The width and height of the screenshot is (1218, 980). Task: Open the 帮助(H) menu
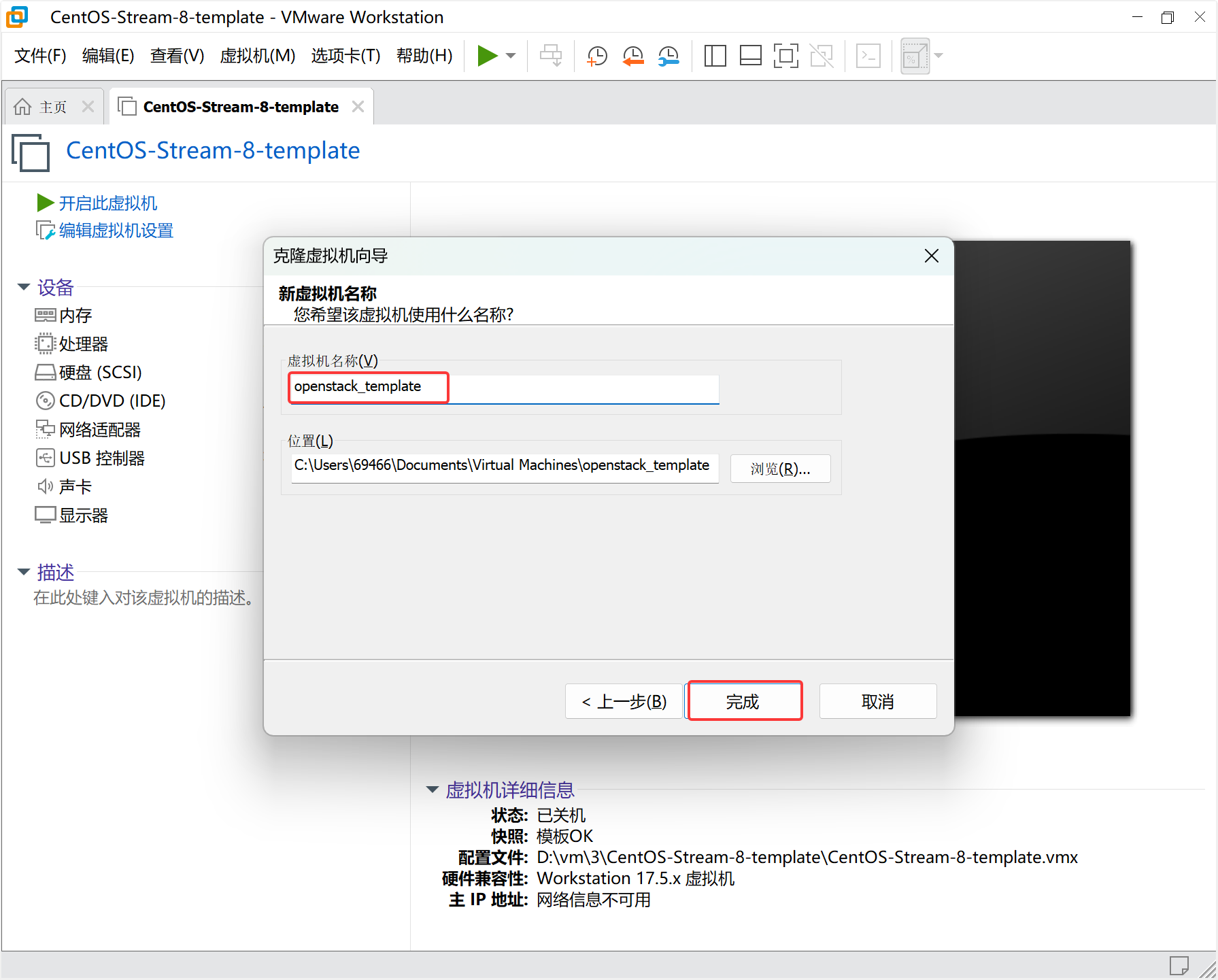point(424,56)
